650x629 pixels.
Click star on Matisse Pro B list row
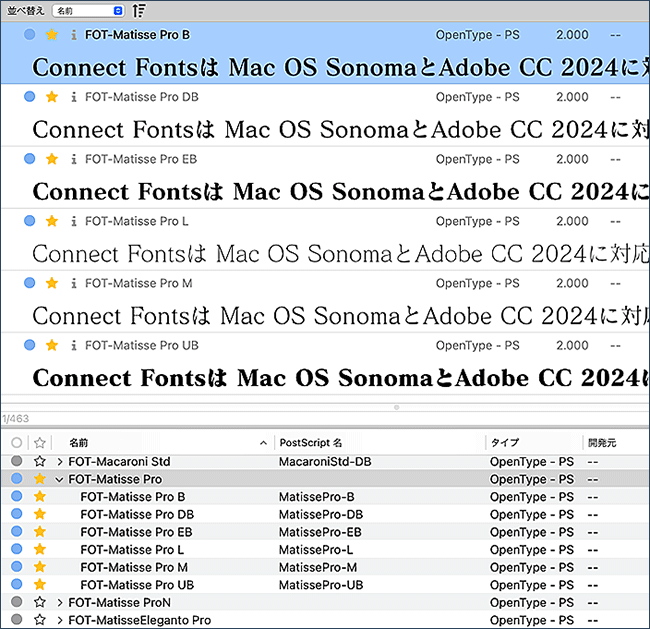click(x=40, y=496)
